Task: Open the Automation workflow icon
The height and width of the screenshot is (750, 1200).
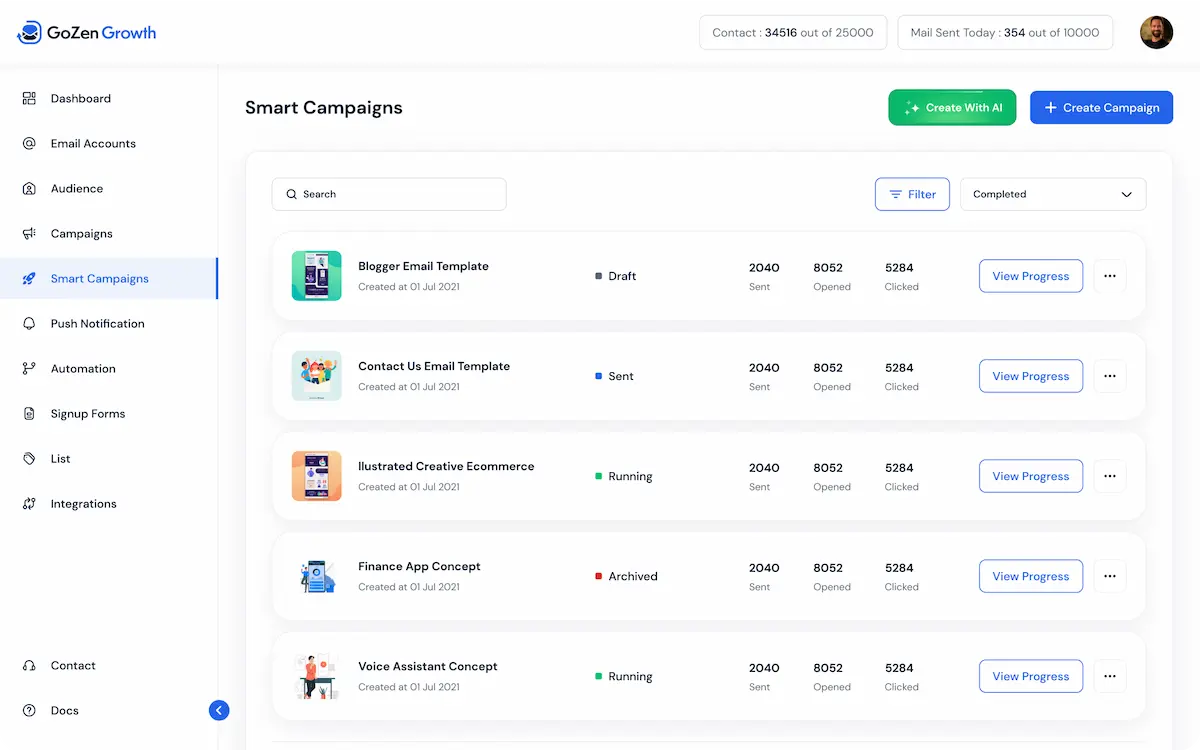Action: coord(29,368)
